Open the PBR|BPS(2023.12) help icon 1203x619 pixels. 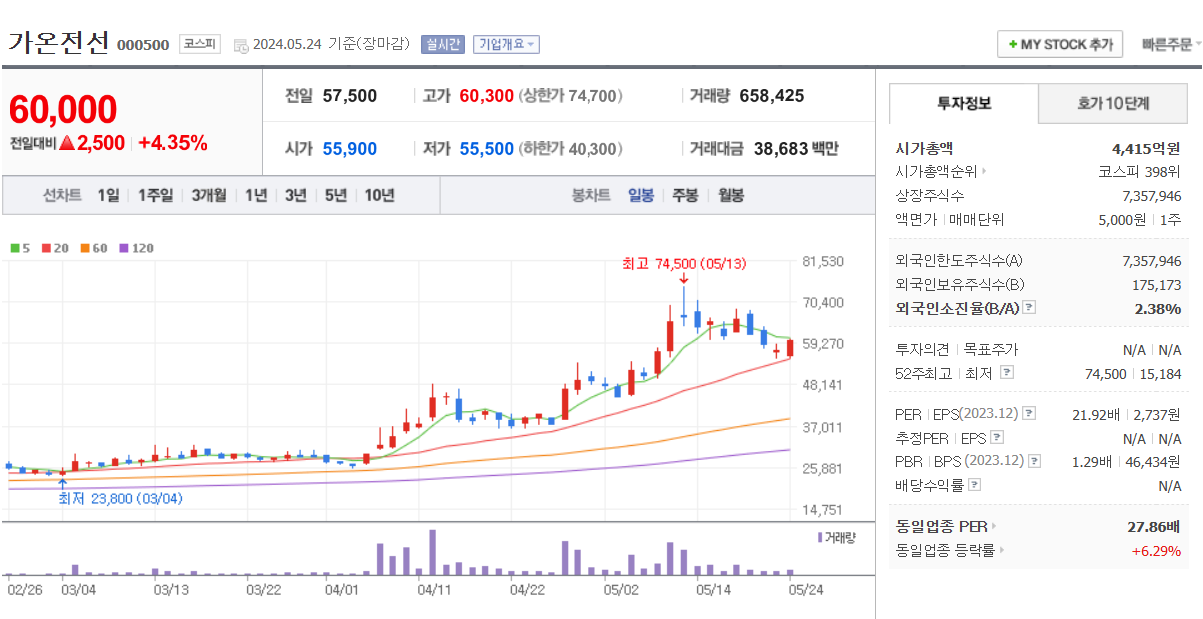[x=1034, y=461]
